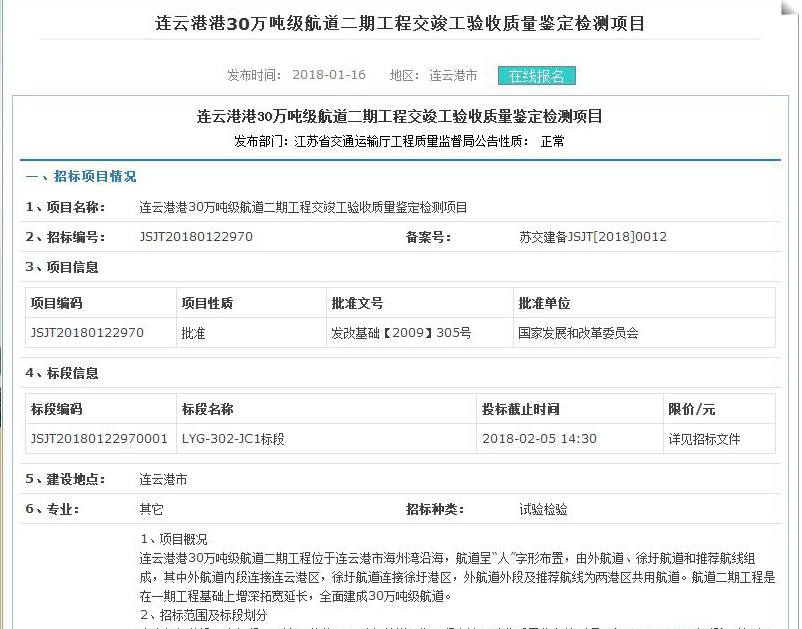
Task: Click the bid deadline 2018-02-05 14:30
Action: [x=539, y=439]
